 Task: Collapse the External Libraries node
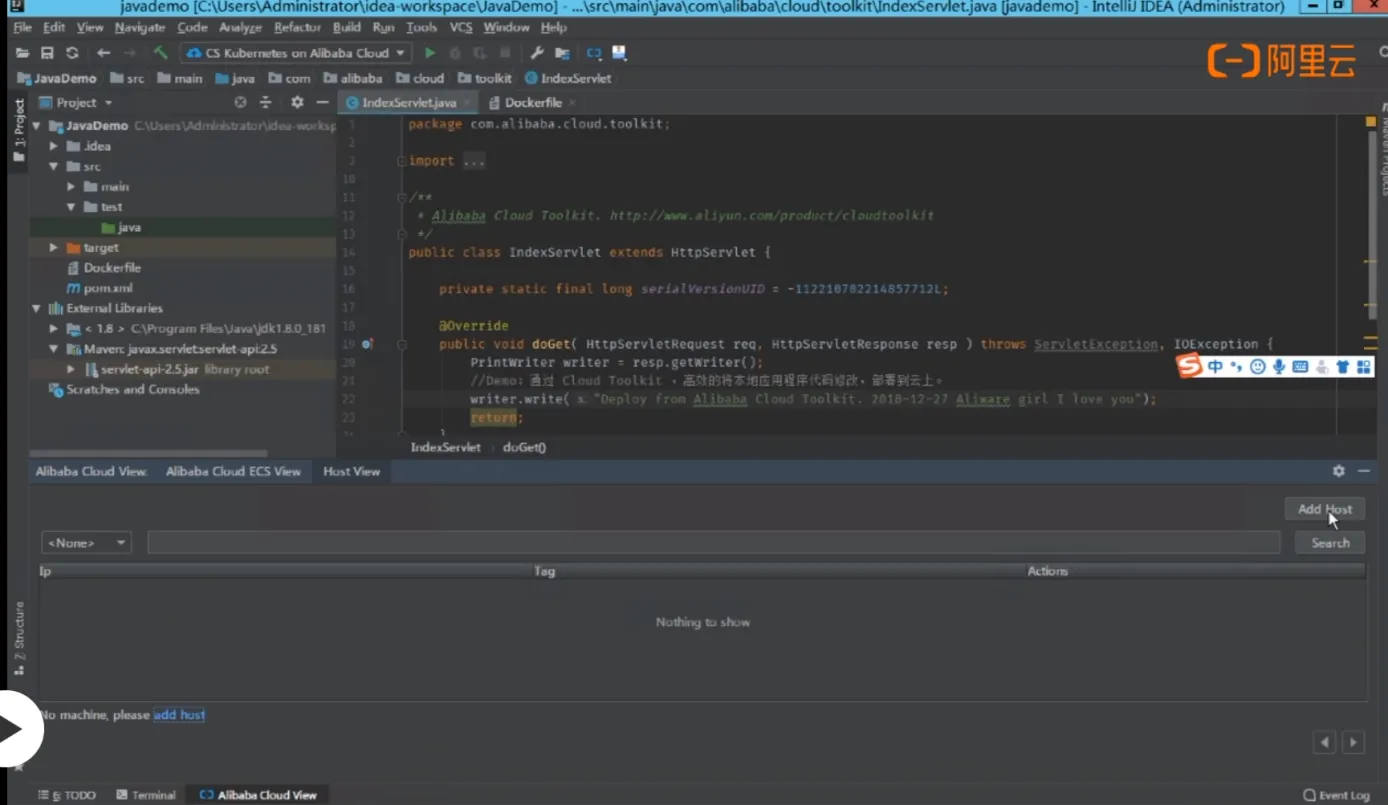tap(36, 308)
